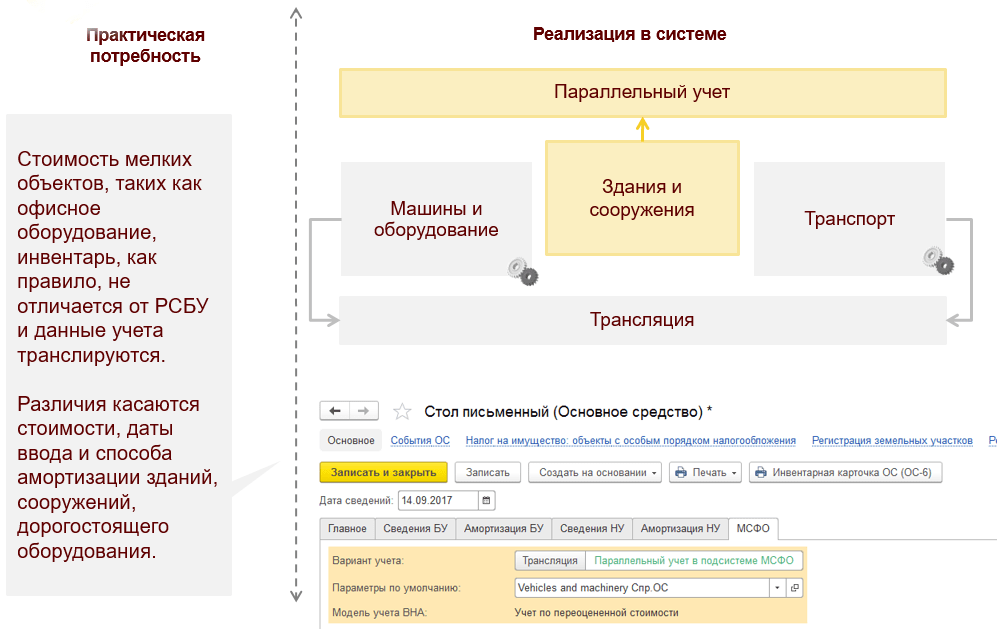The image size is (997, 632).
Task: Expand Параметры по умолчанию dropdown arrow
Action: [777, 588]
